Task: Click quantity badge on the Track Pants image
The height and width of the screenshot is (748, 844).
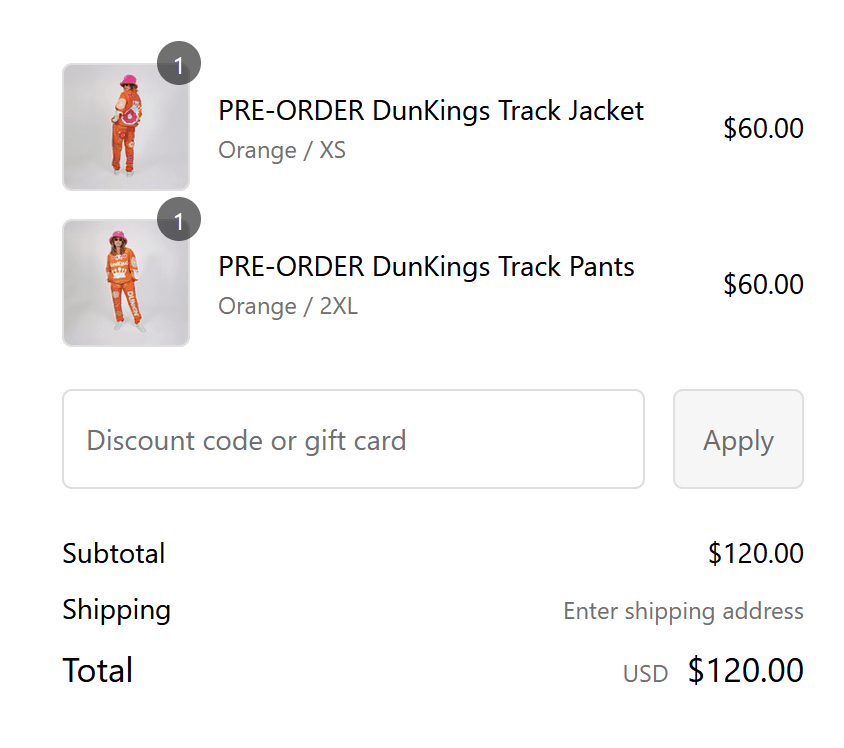Action: [179, 221]
